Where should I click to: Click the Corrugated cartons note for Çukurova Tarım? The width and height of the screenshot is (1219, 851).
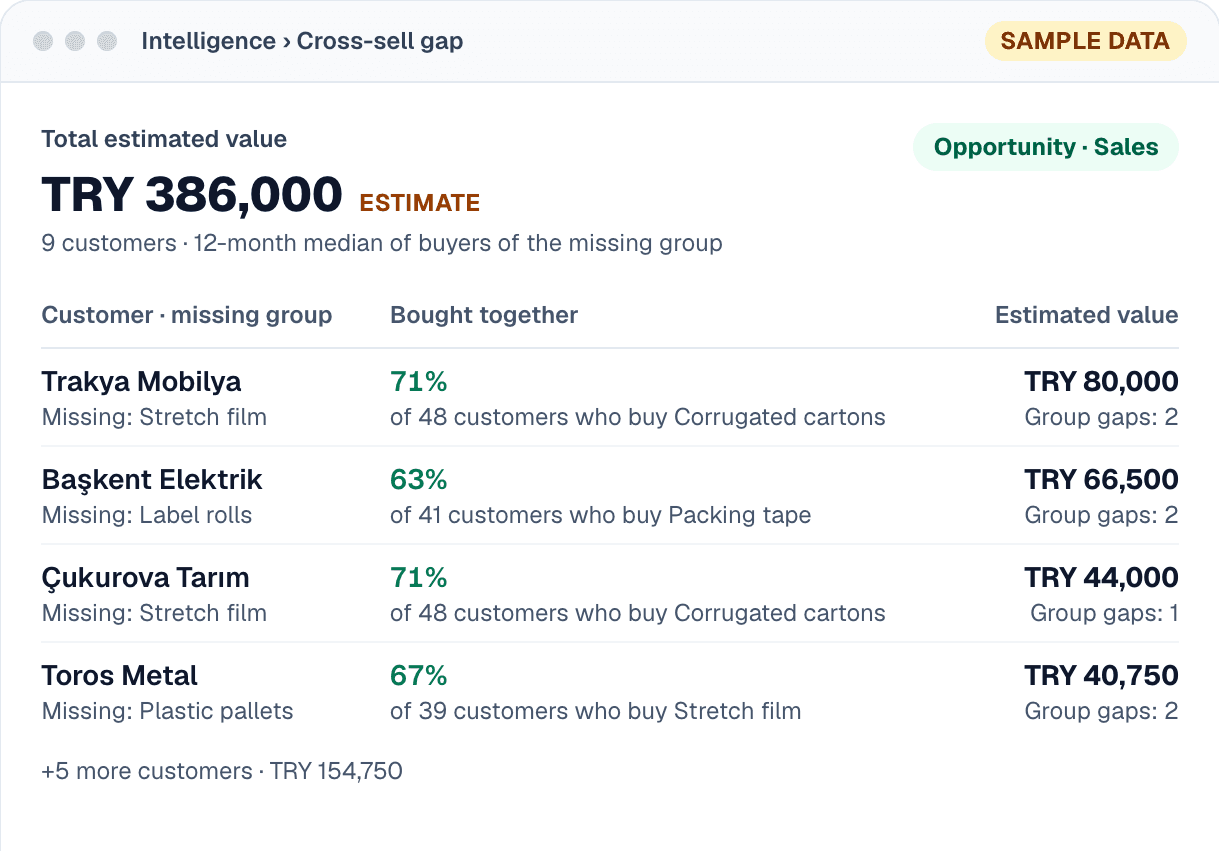[638, 613]
